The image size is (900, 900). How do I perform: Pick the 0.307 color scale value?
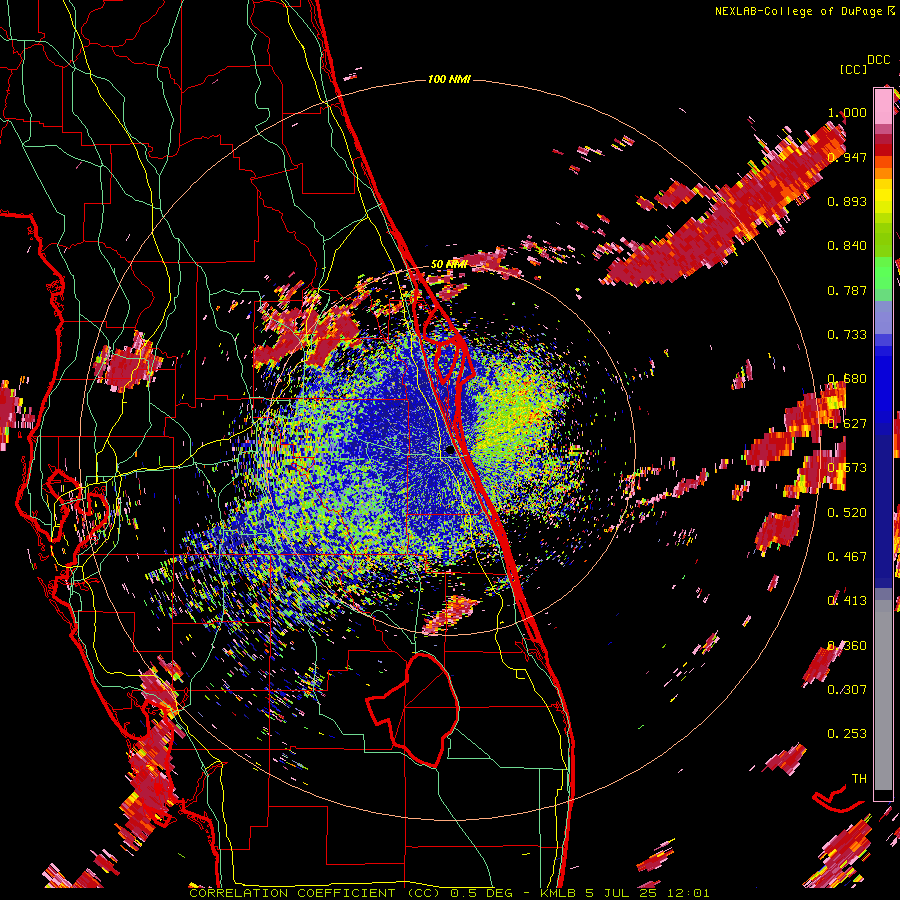click(x=847, y=690)
